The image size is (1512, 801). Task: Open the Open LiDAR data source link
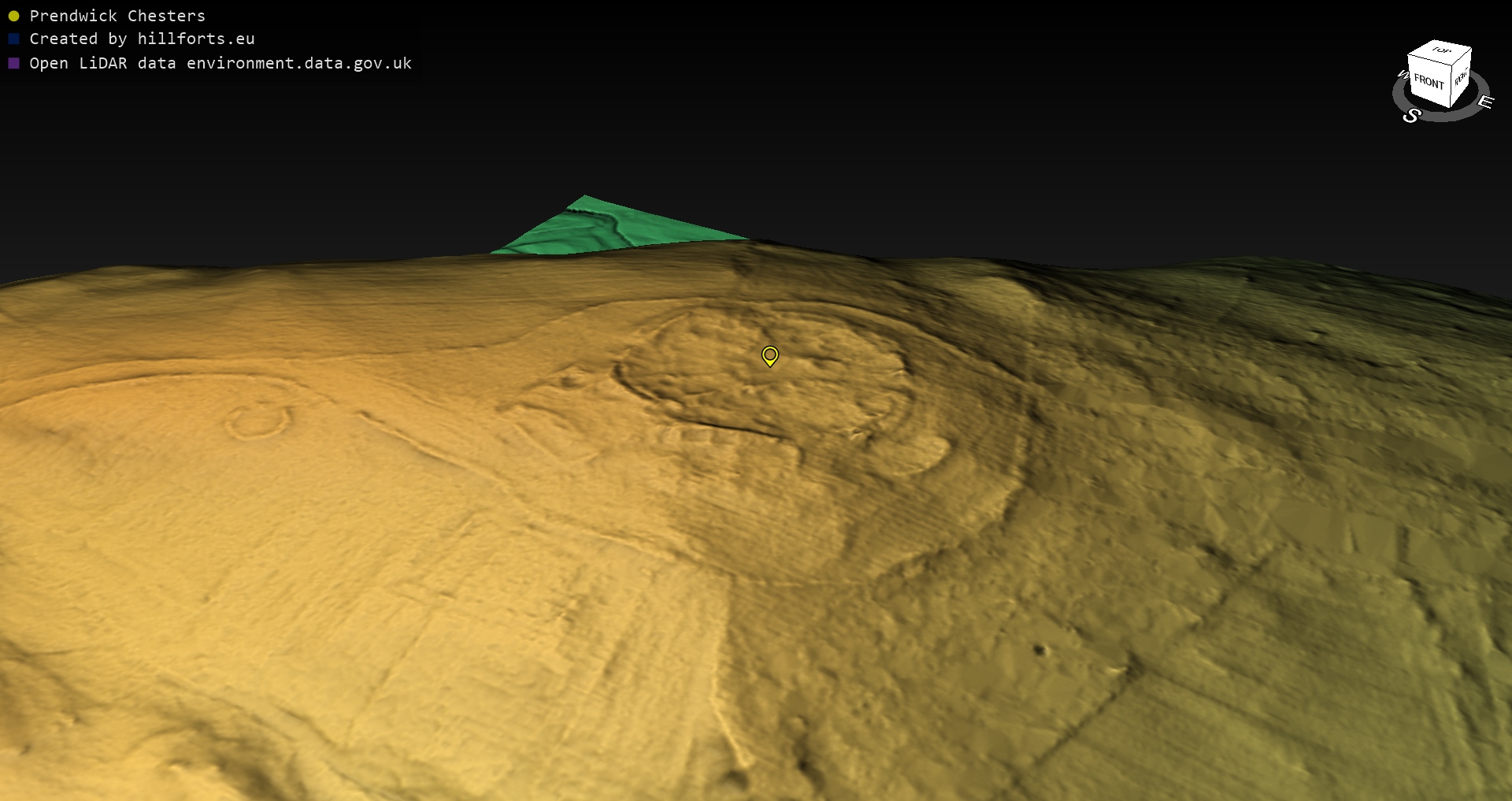pyautogui.click(x=220, y=63)
